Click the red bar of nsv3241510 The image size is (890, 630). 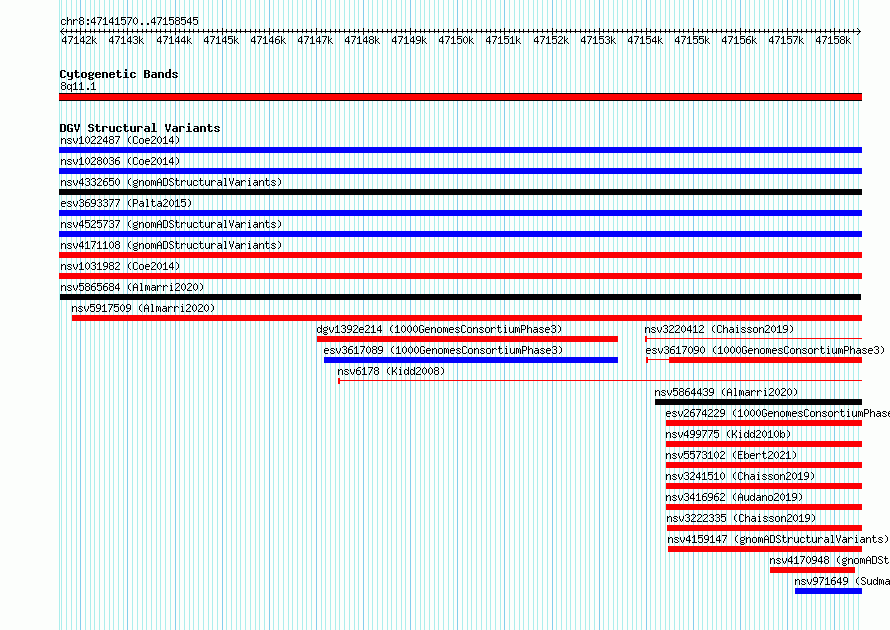pos(764,486)
